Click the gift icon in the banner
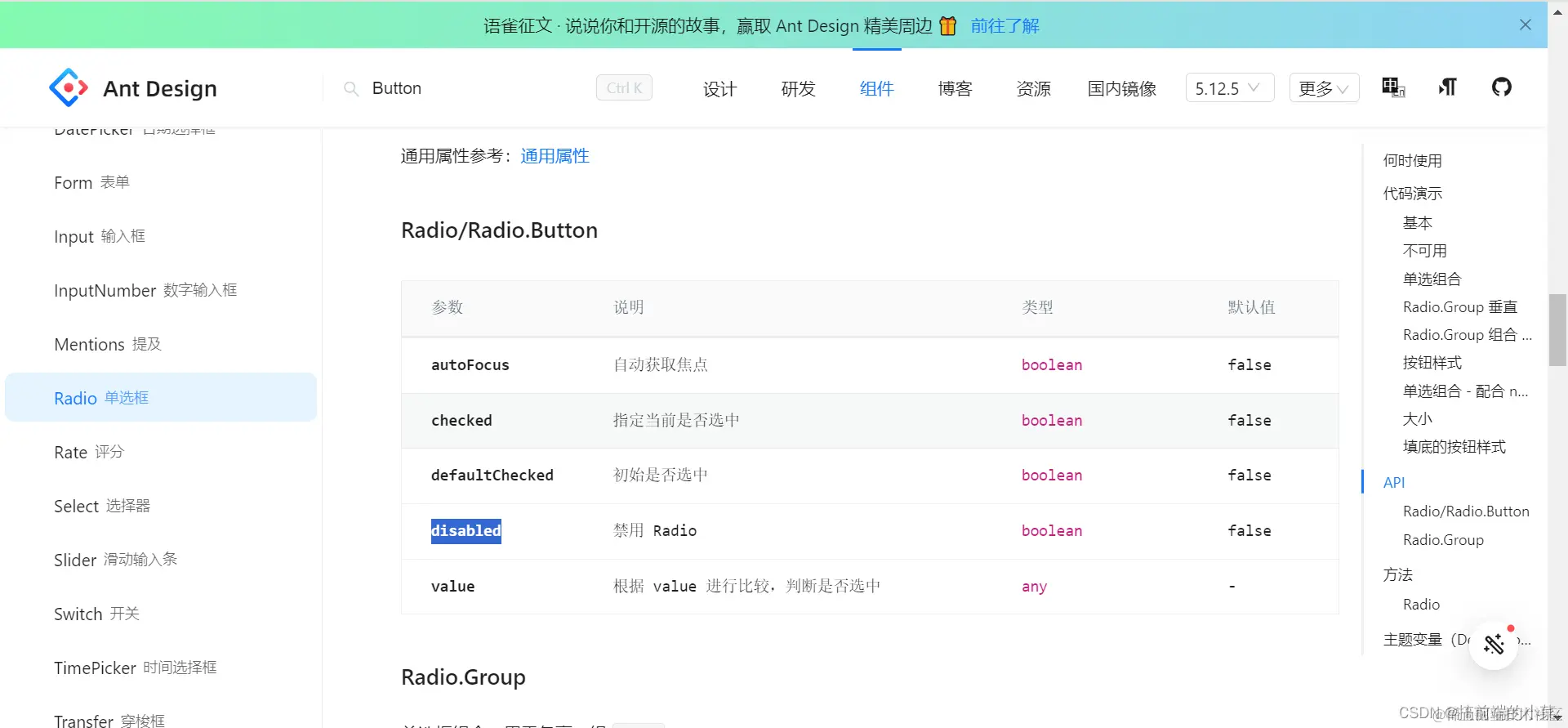Viewport: 1568px width, 728px height. [x=948, y=25]
